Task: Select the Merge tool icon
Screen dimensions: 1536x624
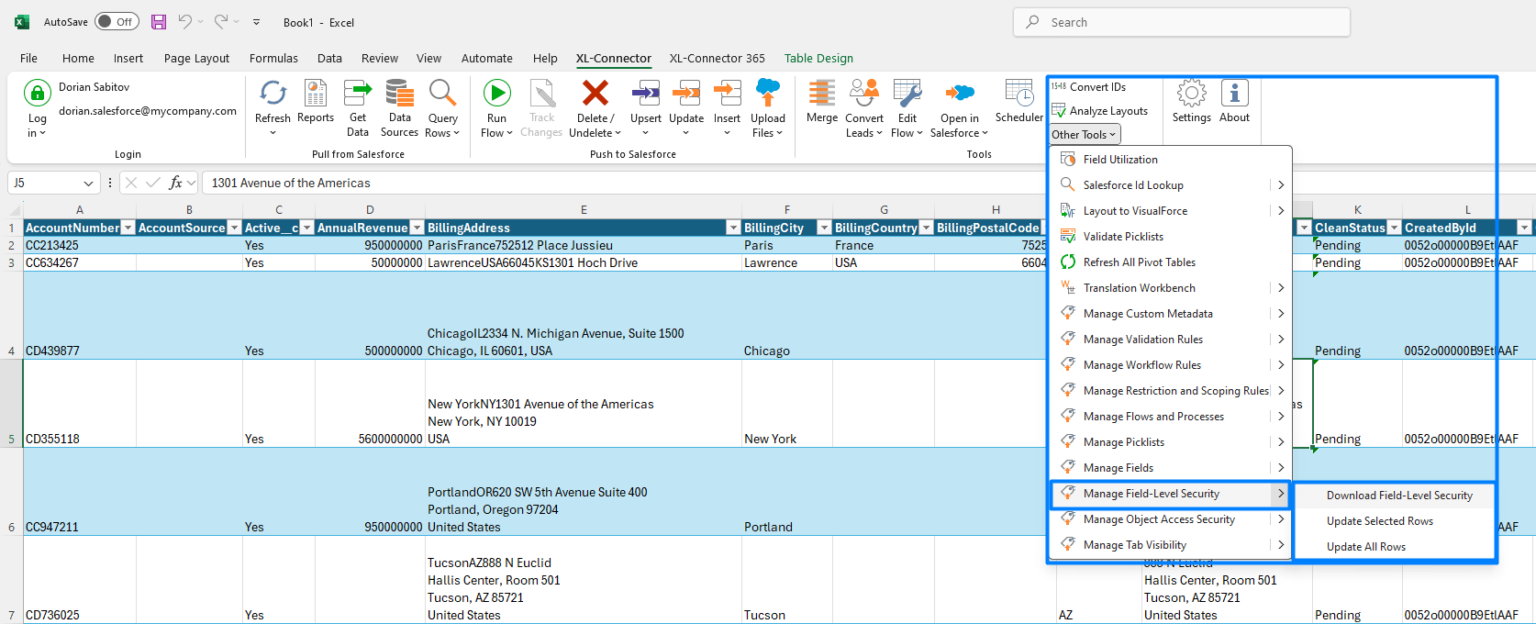Action: [x=822, y=94]
